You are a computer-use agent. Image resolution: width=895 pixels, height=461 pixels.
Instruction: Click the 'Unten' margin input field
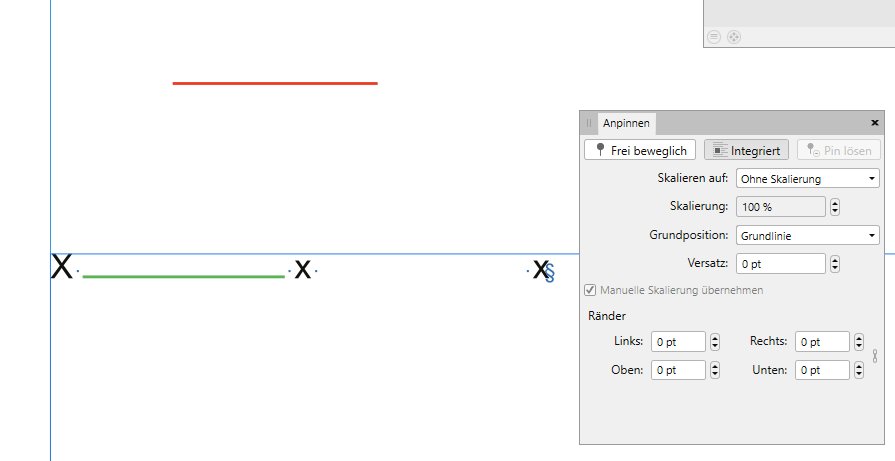(823, 370)
